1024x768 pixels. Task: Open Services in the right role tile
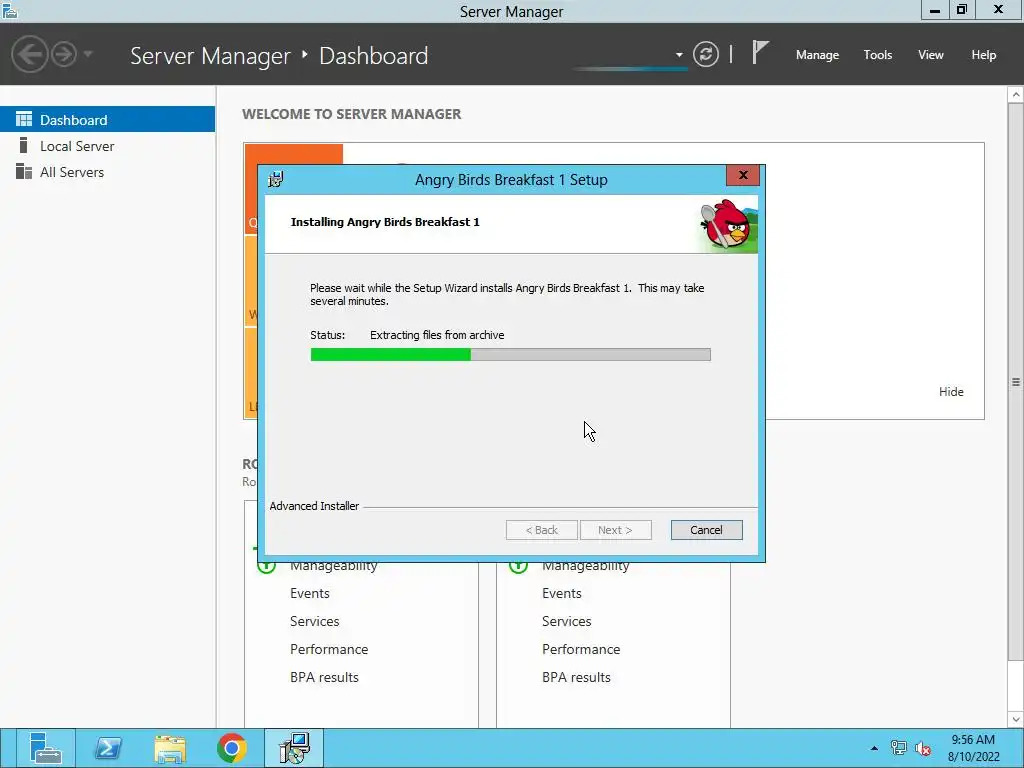pos(566,621)
